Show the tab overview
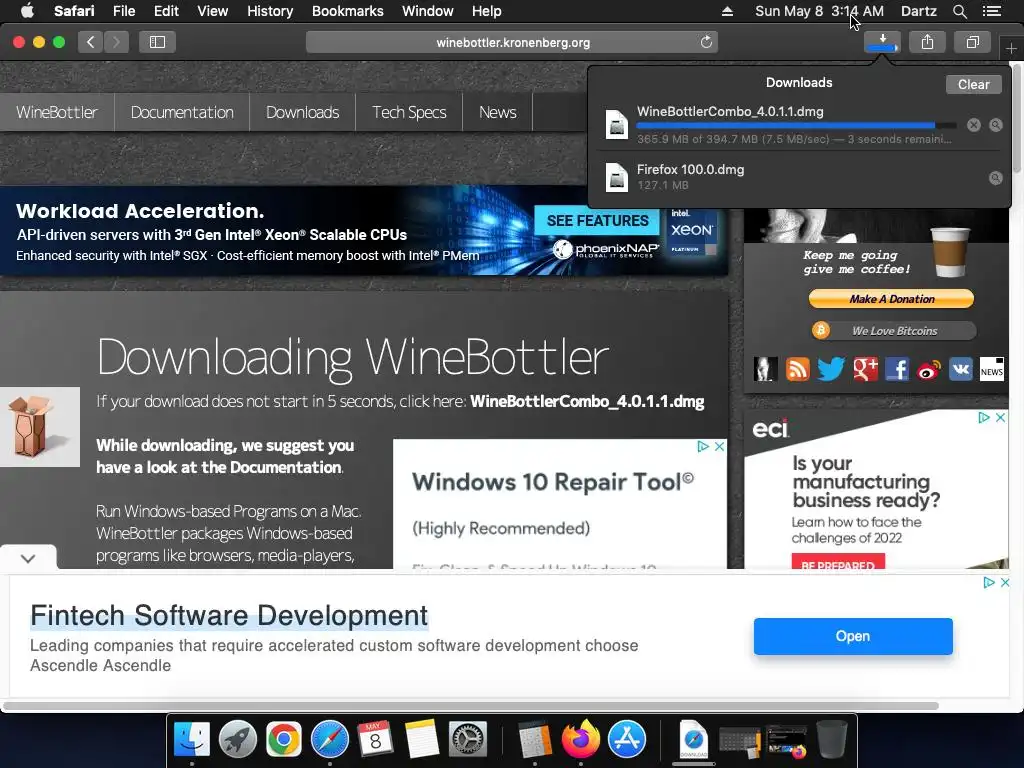 click(972, 42)
